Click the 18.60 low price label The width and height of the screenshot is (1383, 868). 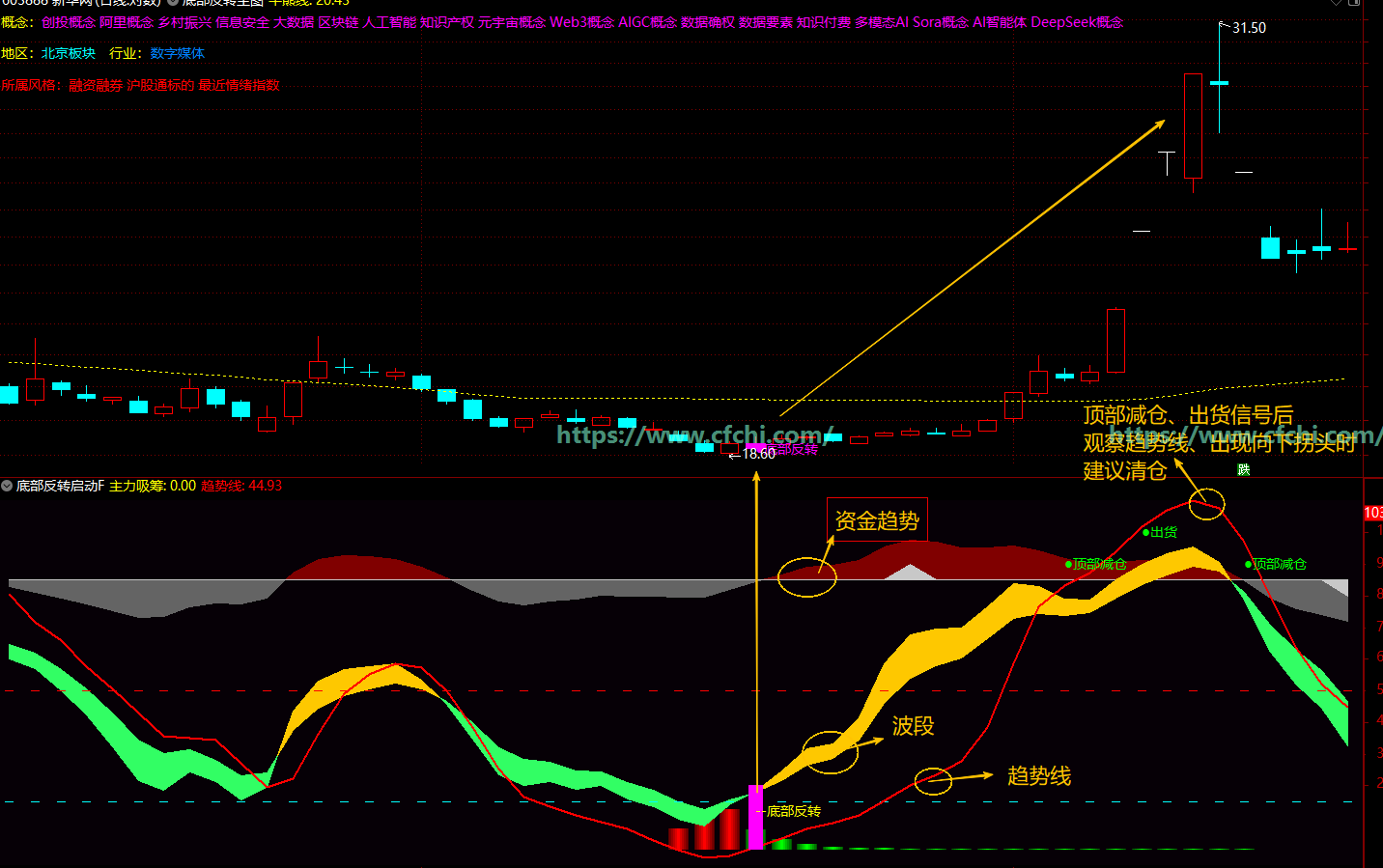pos(759,454)
